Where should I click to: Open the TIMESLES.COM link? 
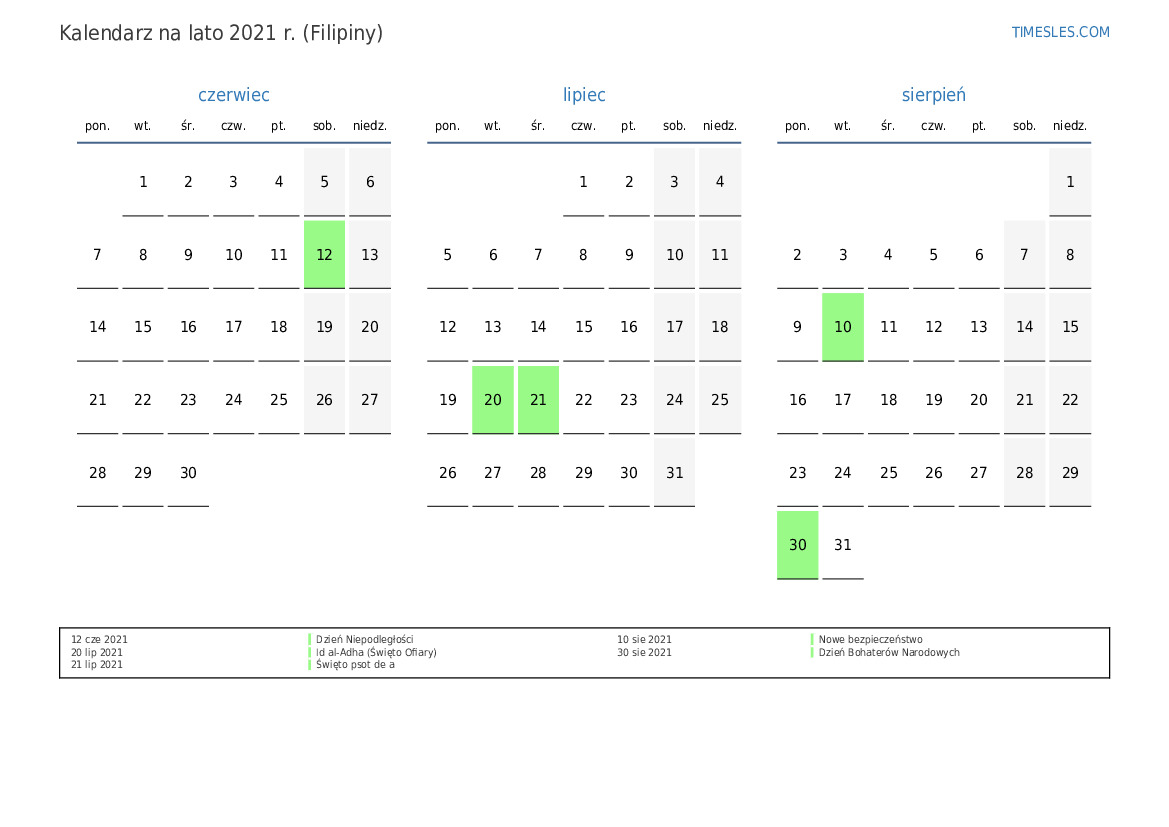tap(1060, 32)
